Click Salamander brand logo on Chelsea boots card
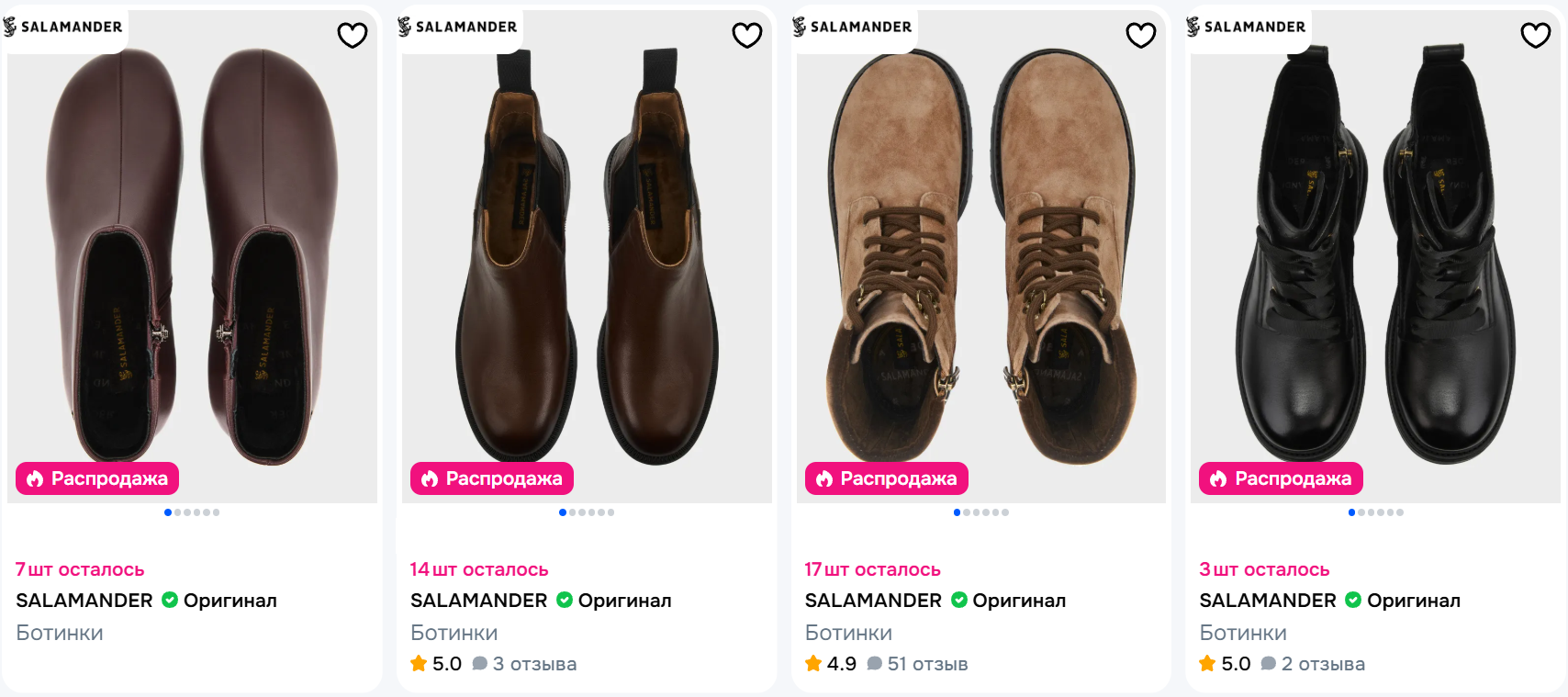1568x697 pixels. click(458, 27)
